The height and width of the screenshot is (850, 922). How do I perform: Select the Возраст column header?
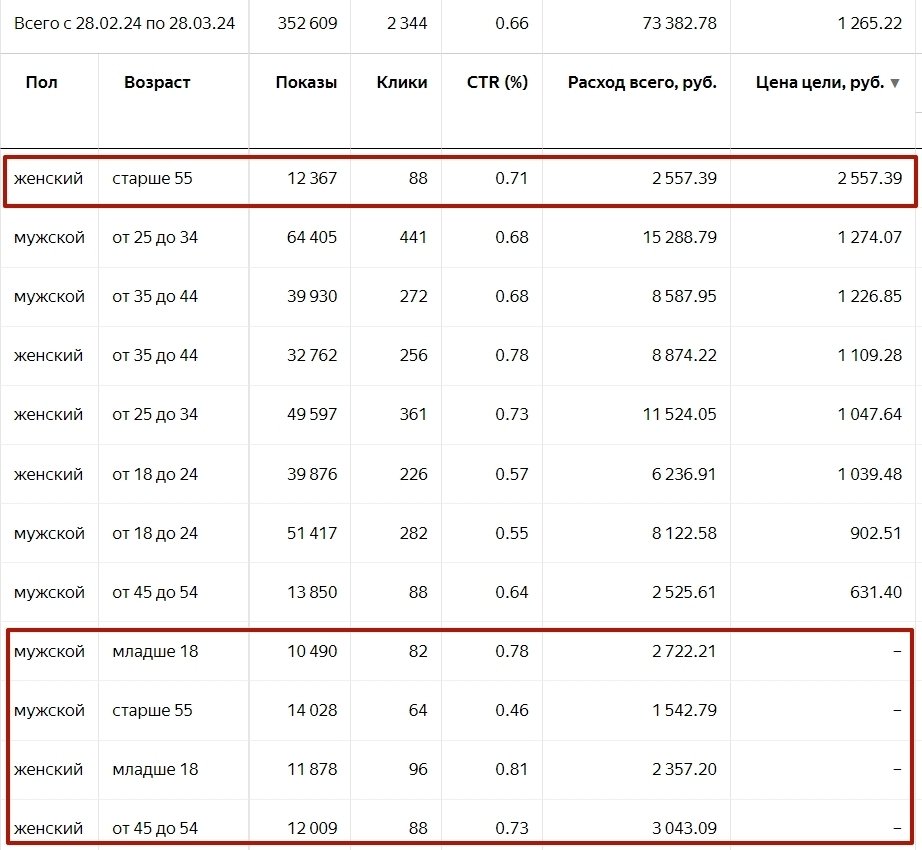[x=158, y=83]
